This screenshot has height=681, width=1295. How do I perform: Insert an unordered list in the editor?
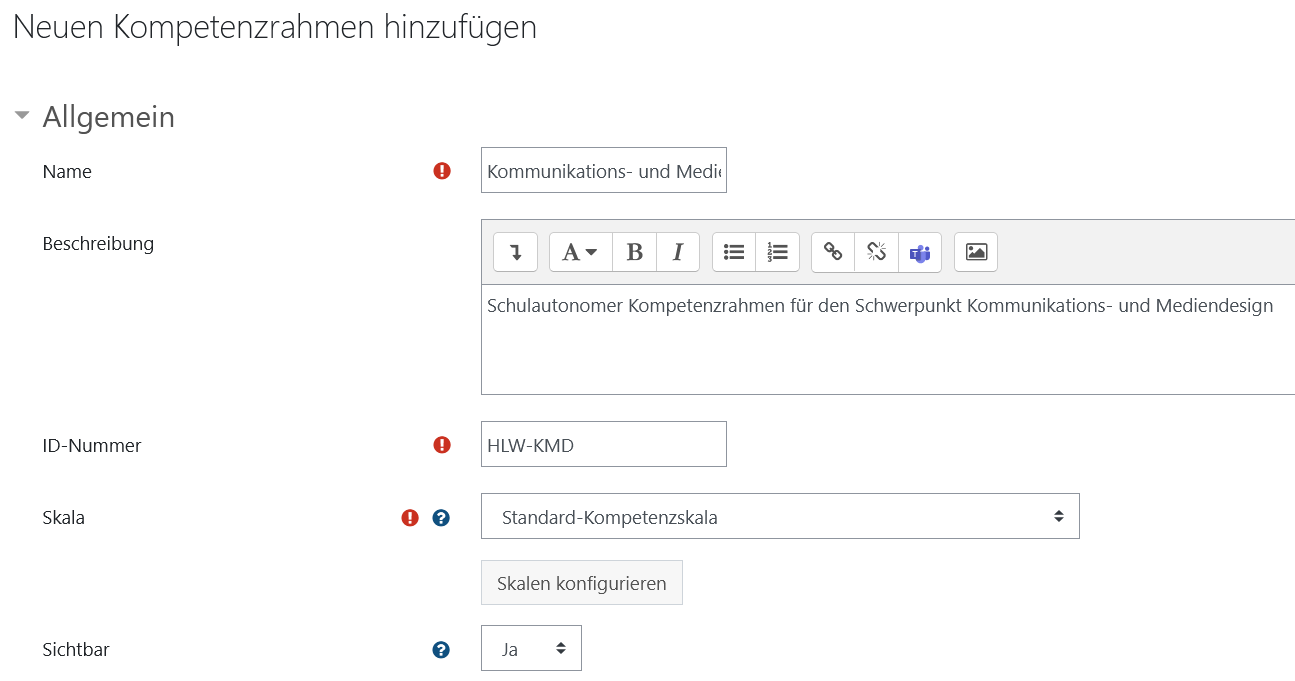[734, 252]
